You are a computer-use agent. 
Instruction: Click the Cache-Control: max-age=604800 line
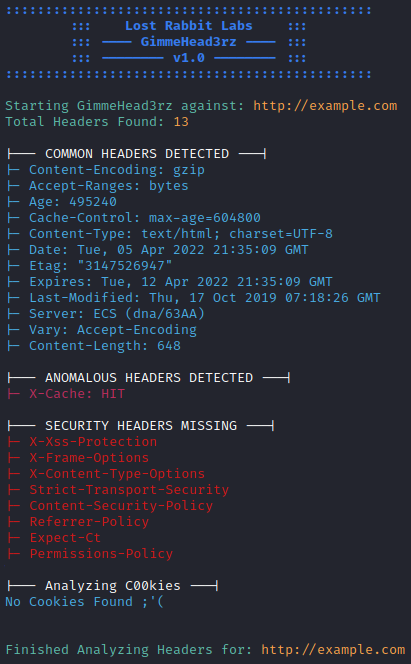tap(145, 218)
